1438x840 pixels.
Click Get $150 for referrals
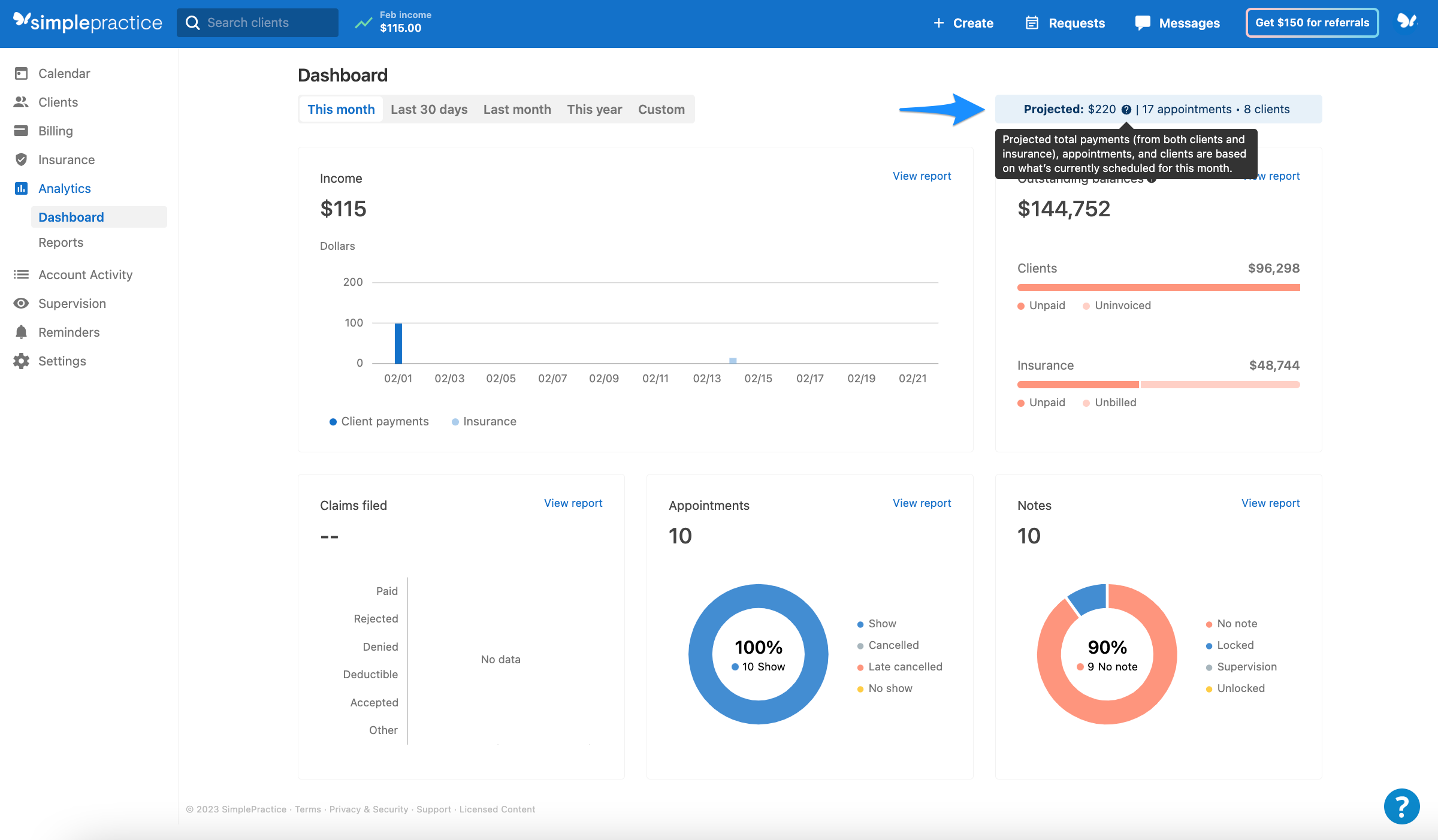pyautogui.click(x=1312, y=22)
